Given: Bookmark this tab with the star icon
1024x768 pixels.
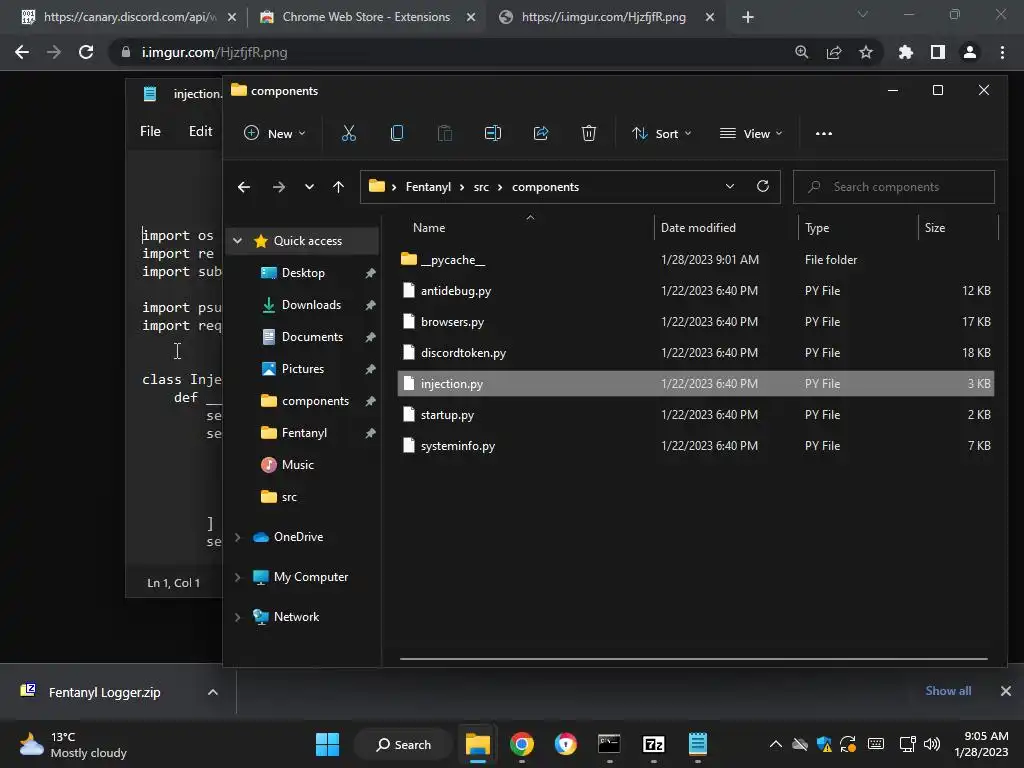Looking at the screenshot, I should click(865, 52).
